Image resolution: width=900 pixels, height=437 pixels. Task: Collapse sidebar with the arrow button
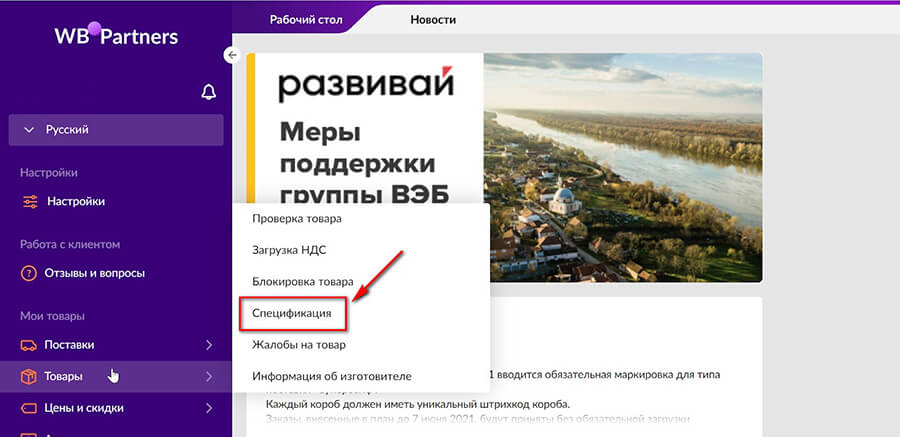pyautogui.click(x=232, y=55)
